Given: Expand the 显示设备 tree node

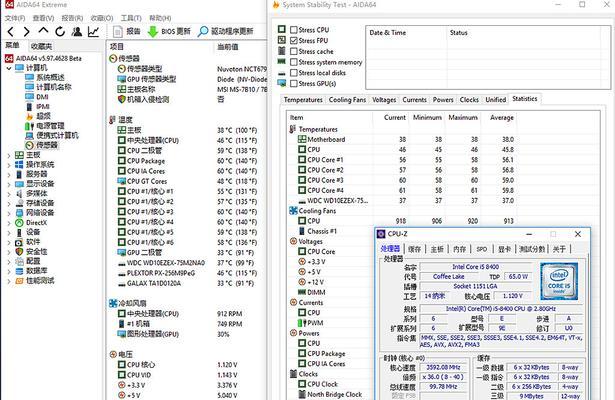Looking at the screenshot, I should click(9, 184).
